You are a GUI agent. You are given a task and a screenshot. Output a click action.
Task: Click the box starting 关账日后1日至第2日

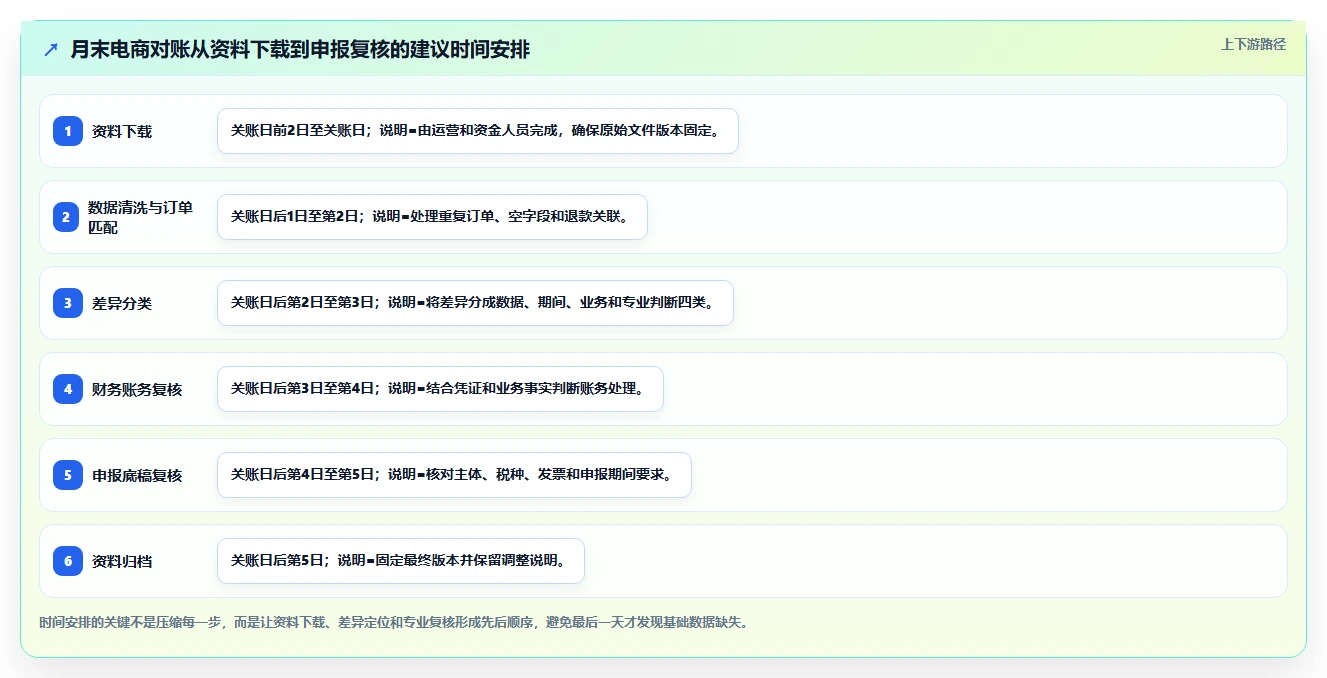pos(432,217)
